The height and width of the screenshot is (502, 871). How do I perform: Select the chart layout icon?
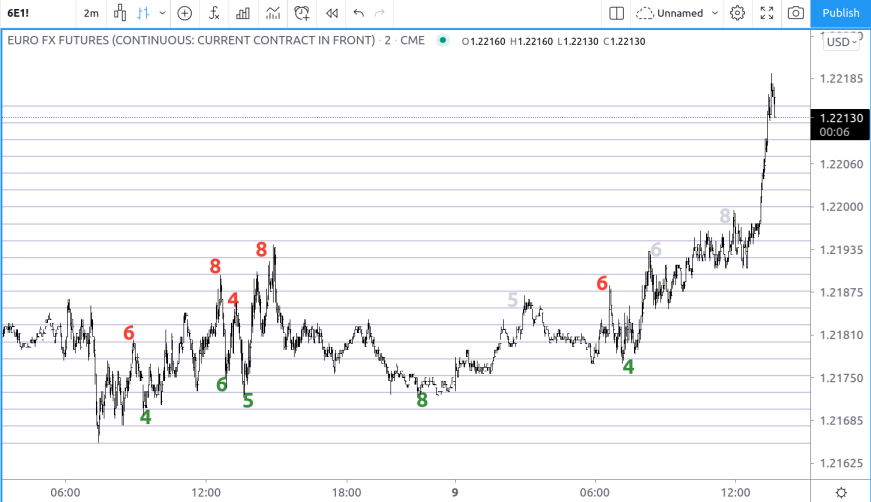click(617, 13)
